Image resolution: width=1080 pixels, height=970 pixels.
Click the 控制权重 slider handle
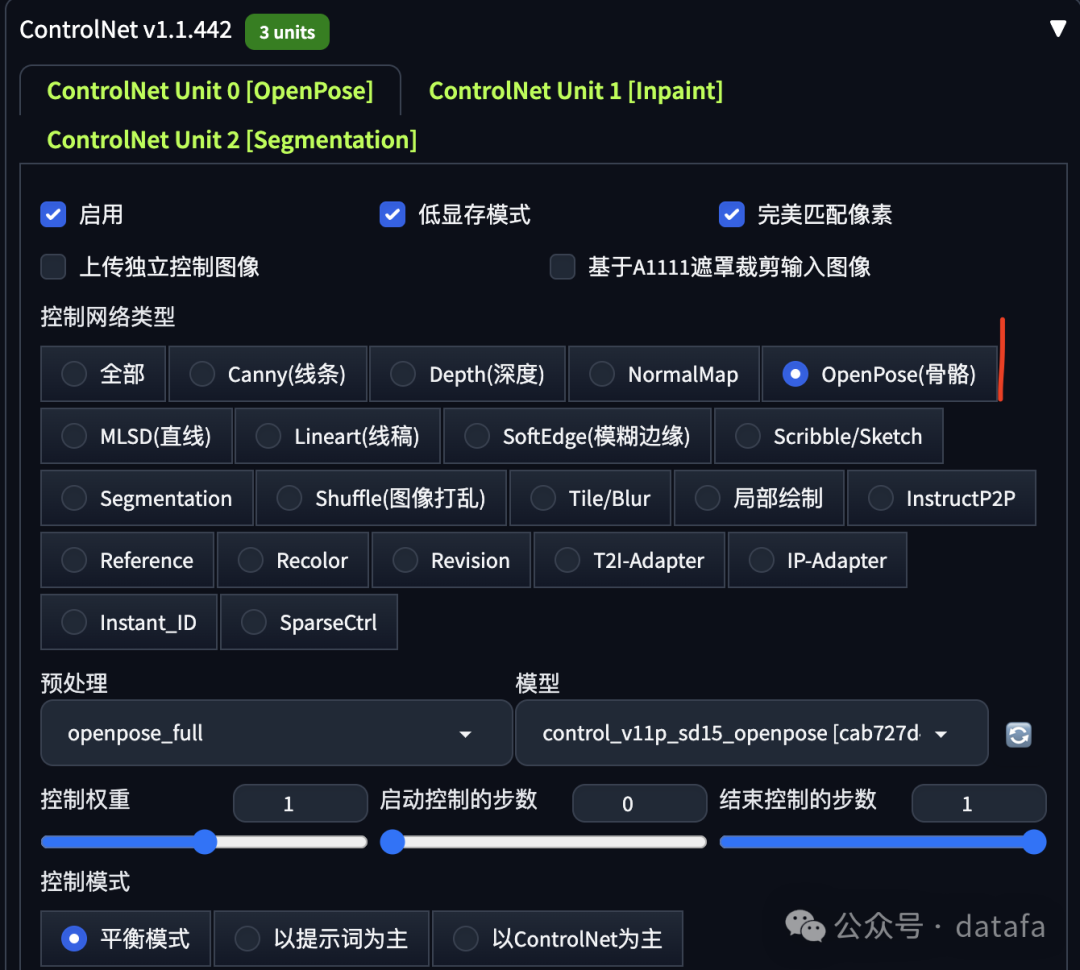(x=205, y=842)
